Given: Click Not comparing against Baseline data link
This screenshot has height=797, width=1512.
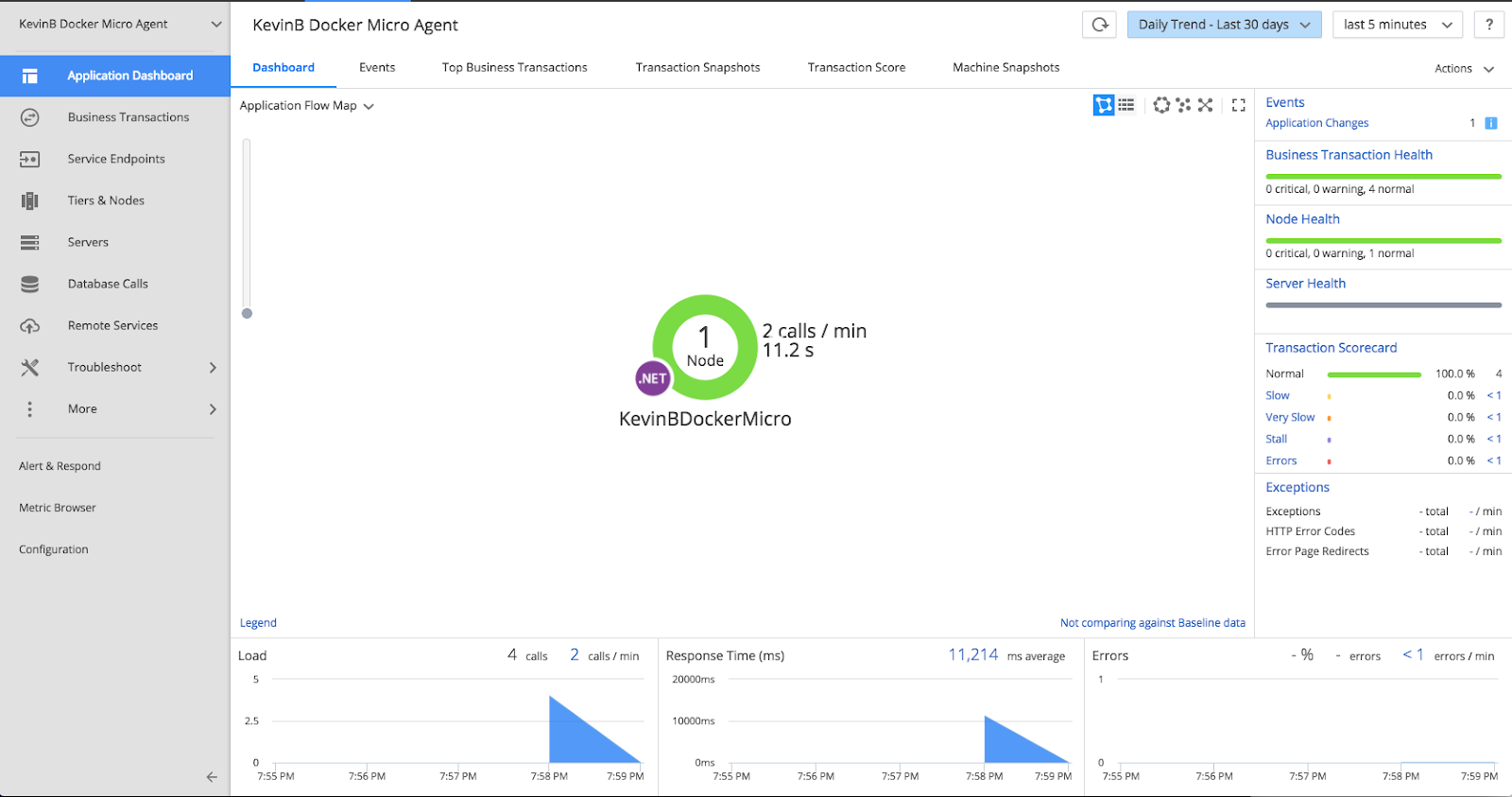Looking at the screenshot, I should pos(1153,623).
